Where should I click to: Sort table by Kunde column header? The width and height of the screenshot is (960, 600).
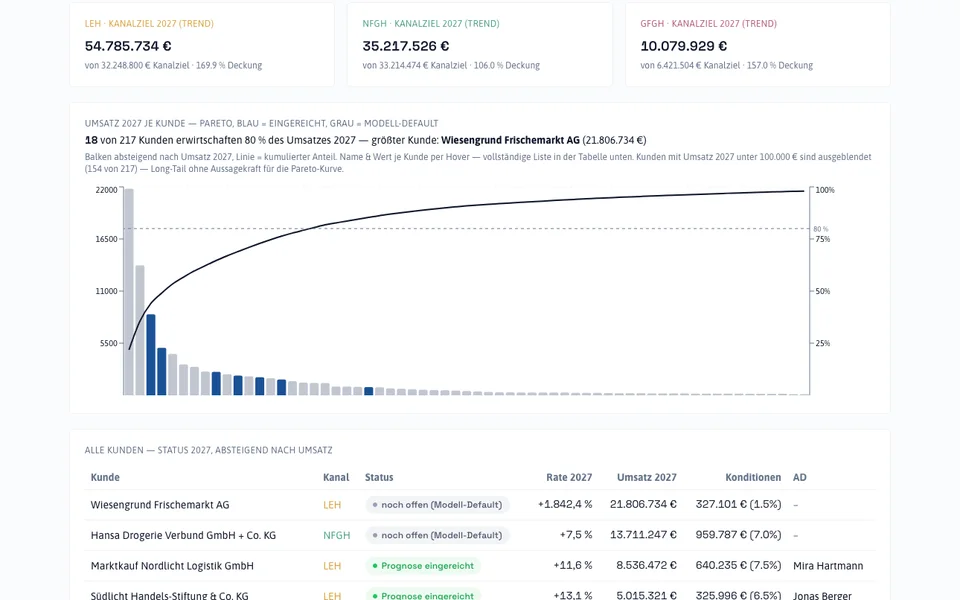[x=105, y=478]
